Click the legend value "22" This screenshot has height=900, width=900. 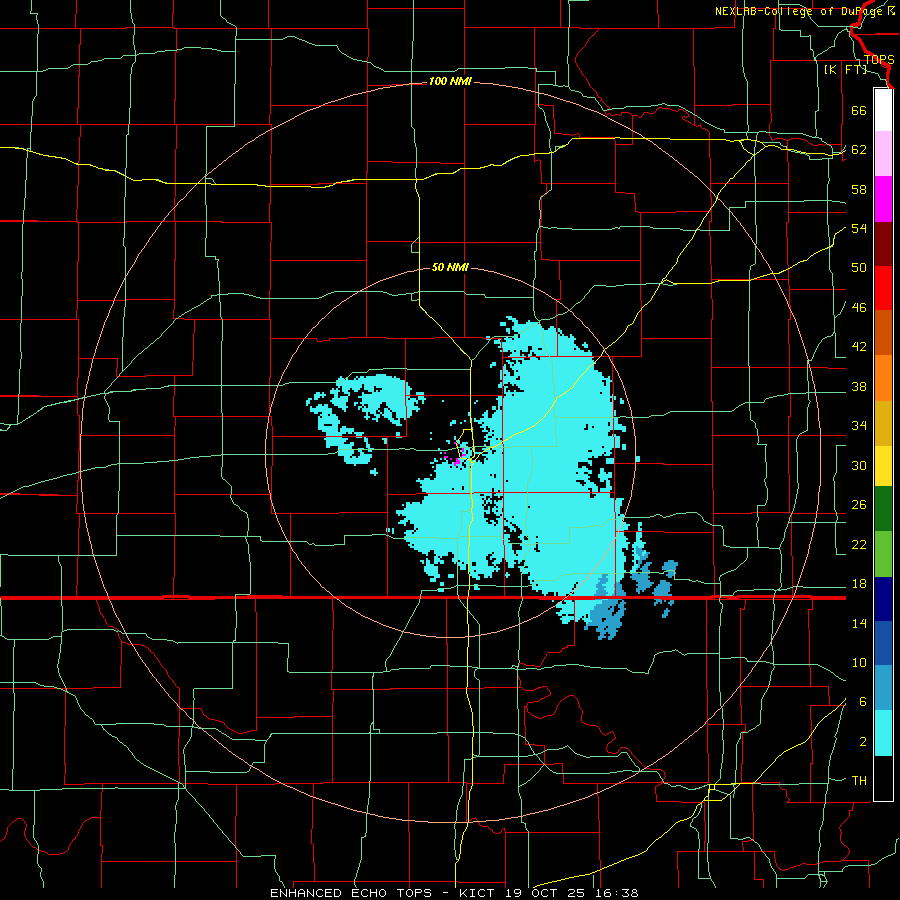coord(859,544)
